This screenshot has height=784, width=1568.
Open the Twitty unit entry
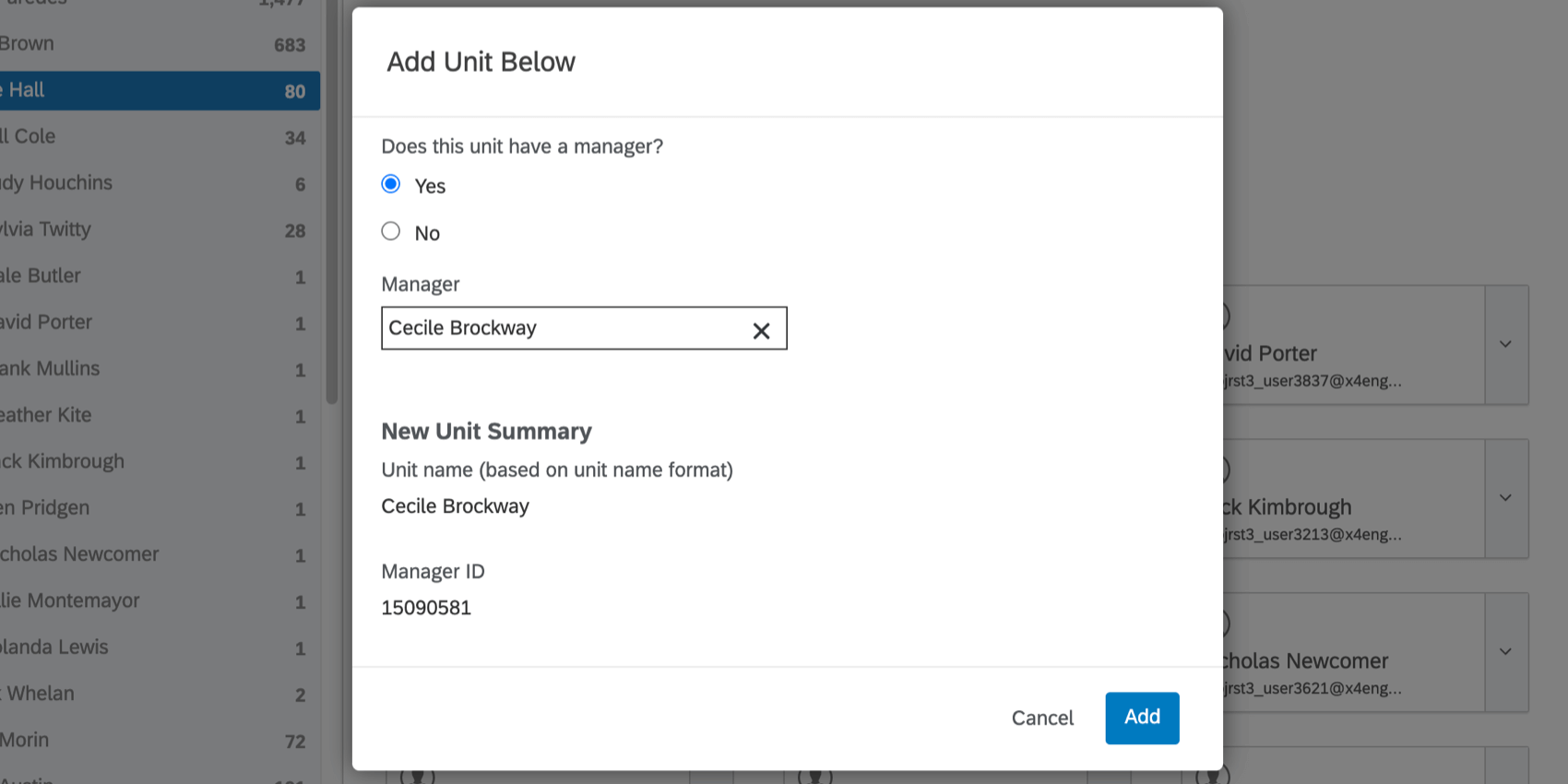click(157, 230)
